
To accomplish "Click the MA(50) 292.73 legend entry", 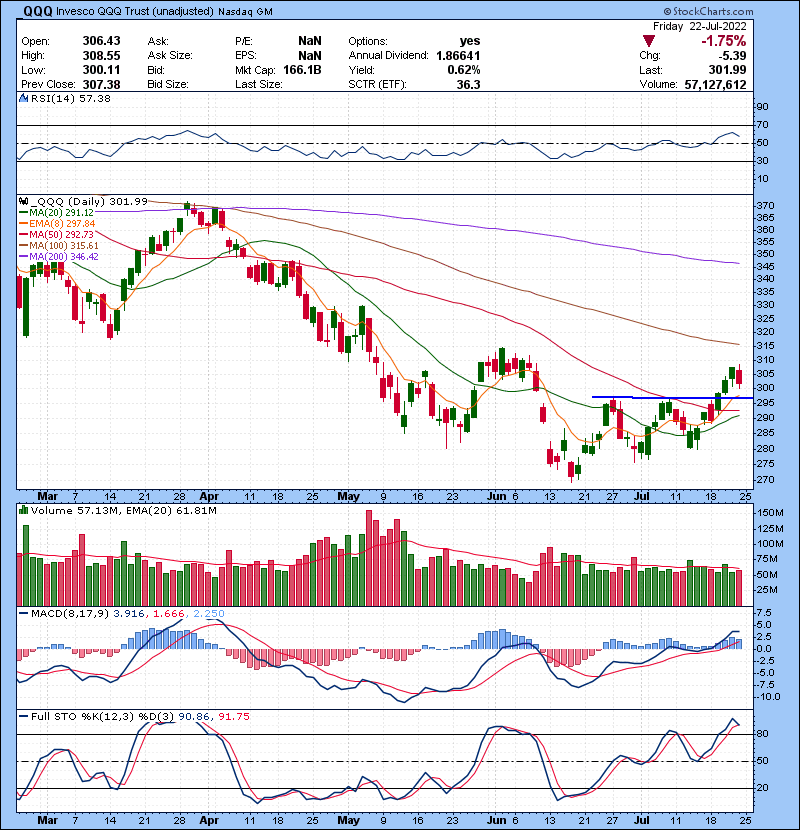I will click(61, 234).
